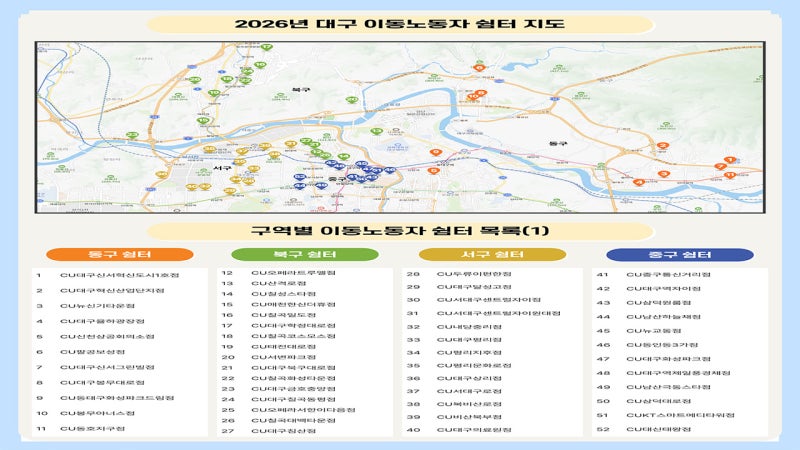Click the orange 동구 쉼터 header

pyautogui.click(x=120, y=254)
